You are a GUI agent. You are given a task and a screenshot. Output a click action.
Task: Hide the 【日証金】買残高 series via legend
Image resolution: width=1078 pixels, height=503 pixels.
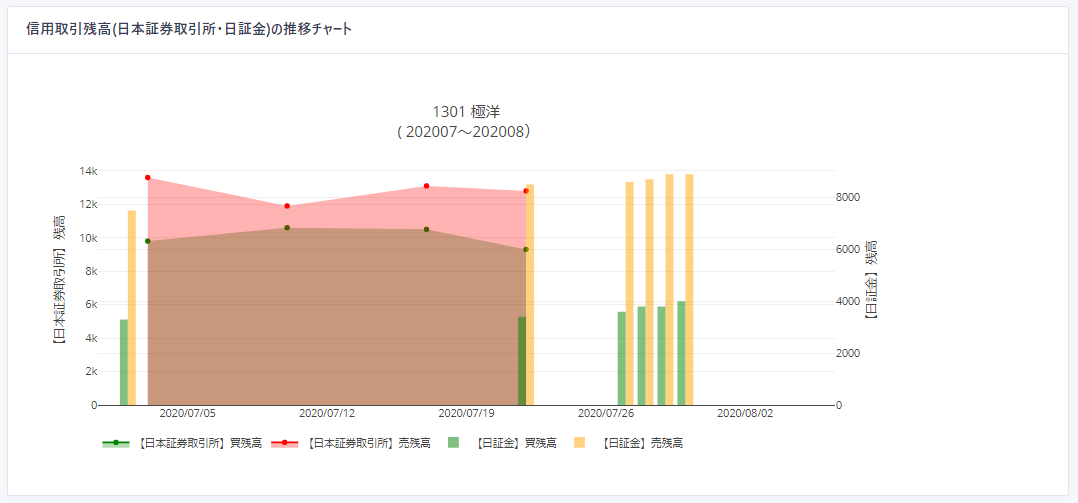505,442
